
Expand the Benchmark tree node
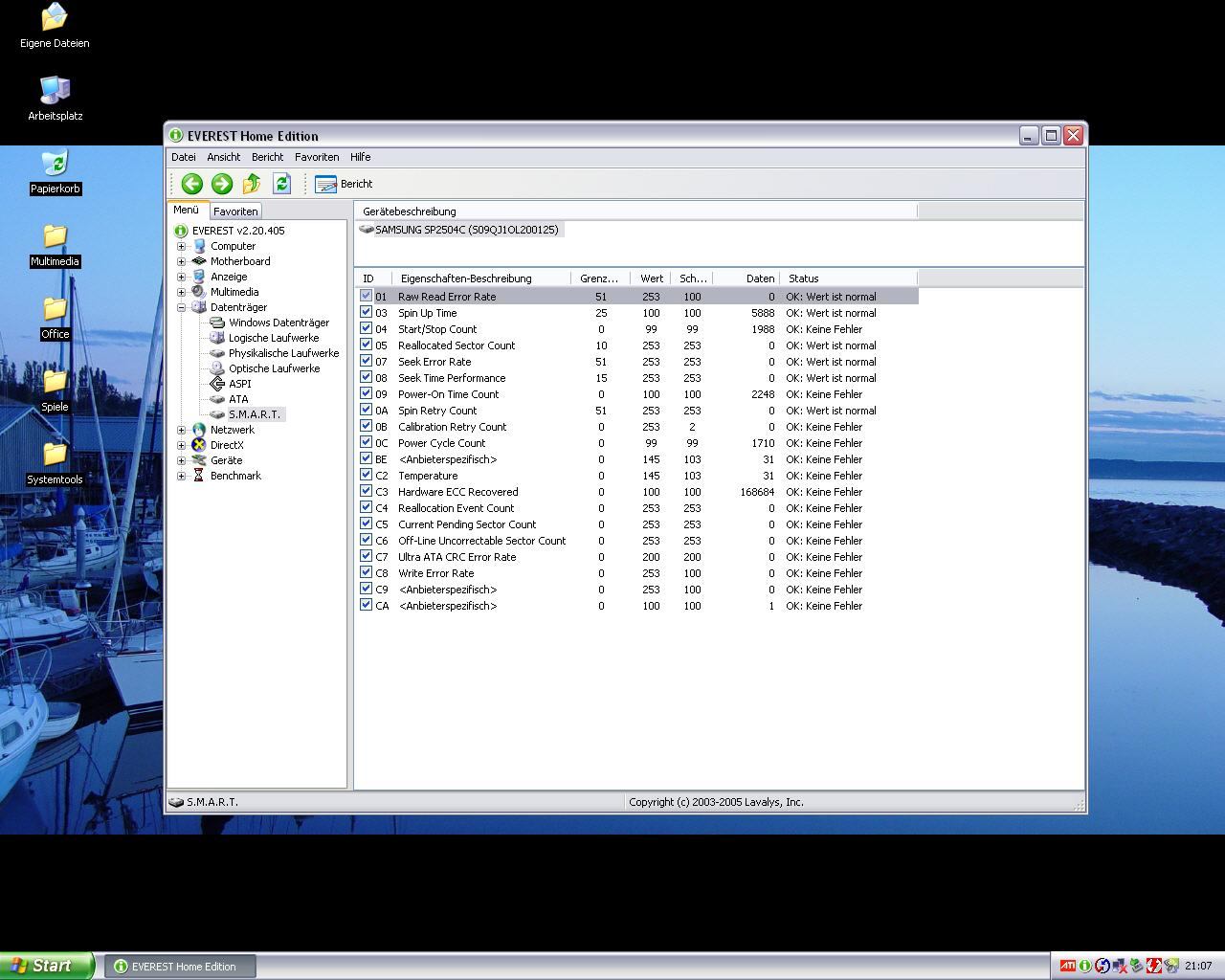coord(181,476)
